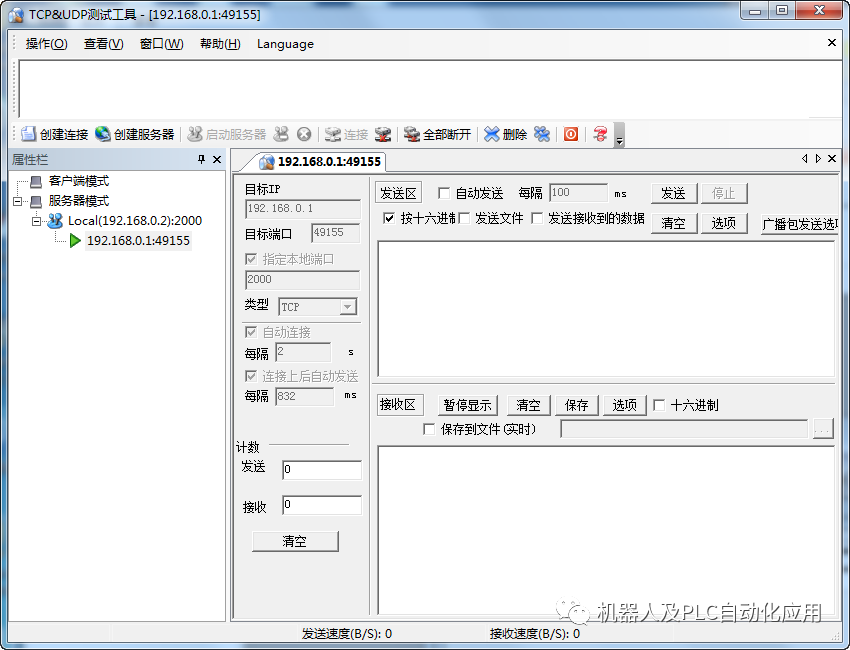Screen dimensions: 850x650
Task: Click the 暂停显示 button
Action: click(x=467, y=406)
